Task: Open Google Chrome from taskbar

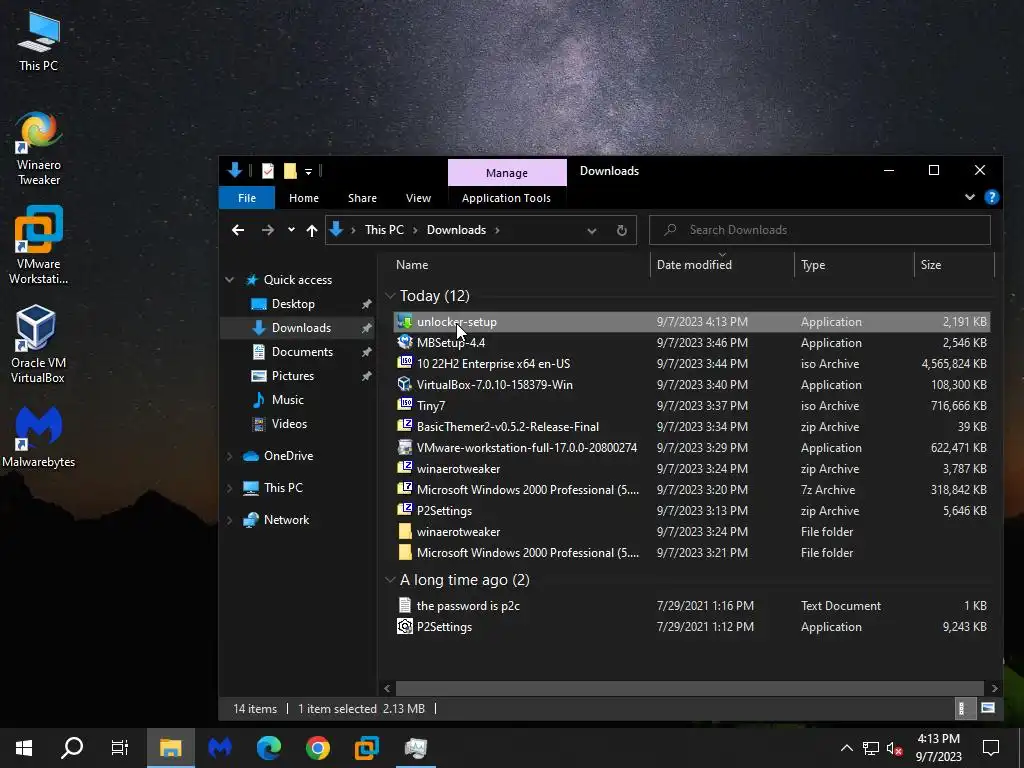Action: (x=317, y=748)
